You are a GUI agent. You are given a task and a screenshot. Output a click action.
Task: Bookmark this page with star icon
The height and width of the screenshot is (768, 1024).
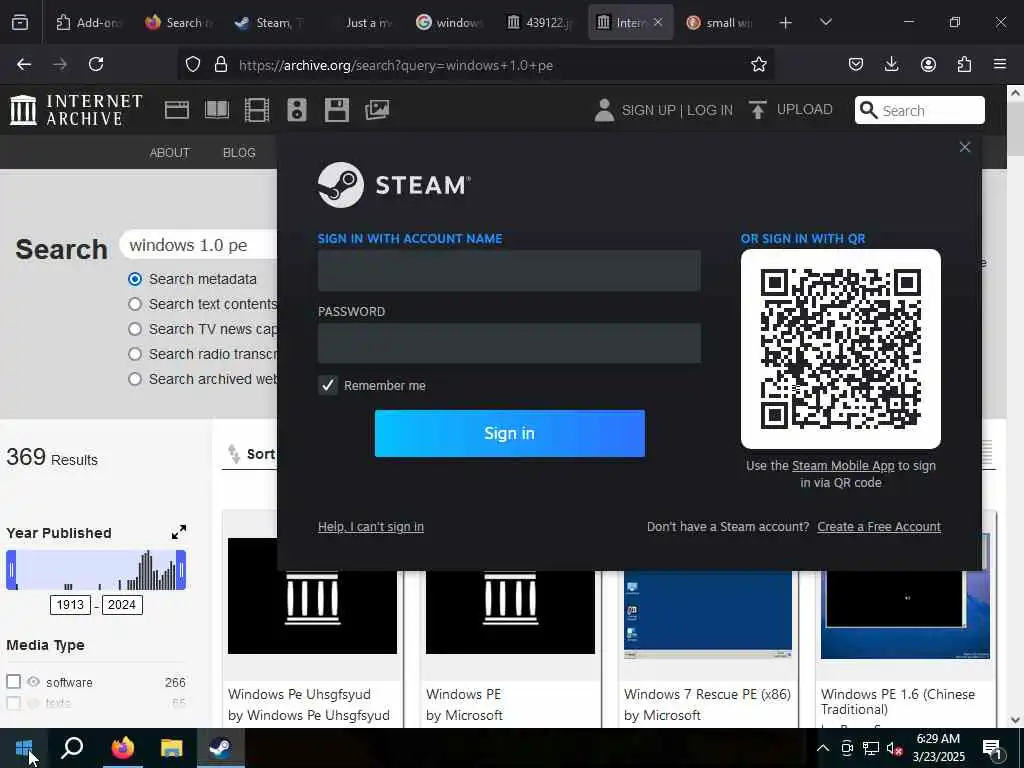pos(758,64)
